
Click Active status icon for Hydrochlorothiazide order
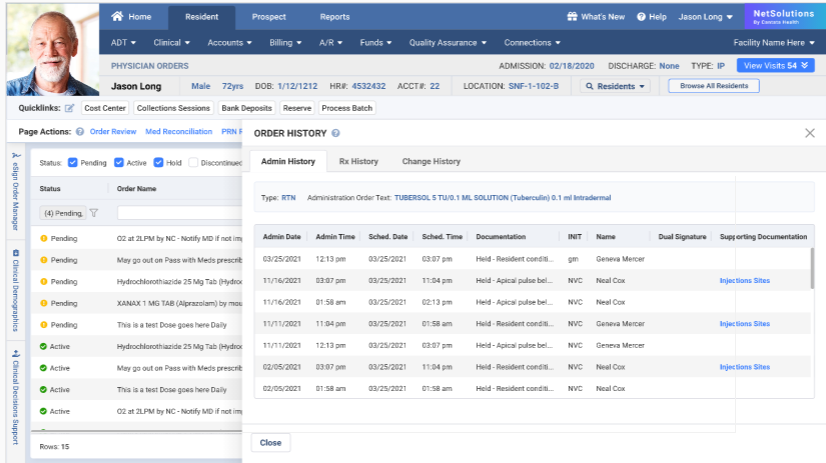click(x=43, y=346)
